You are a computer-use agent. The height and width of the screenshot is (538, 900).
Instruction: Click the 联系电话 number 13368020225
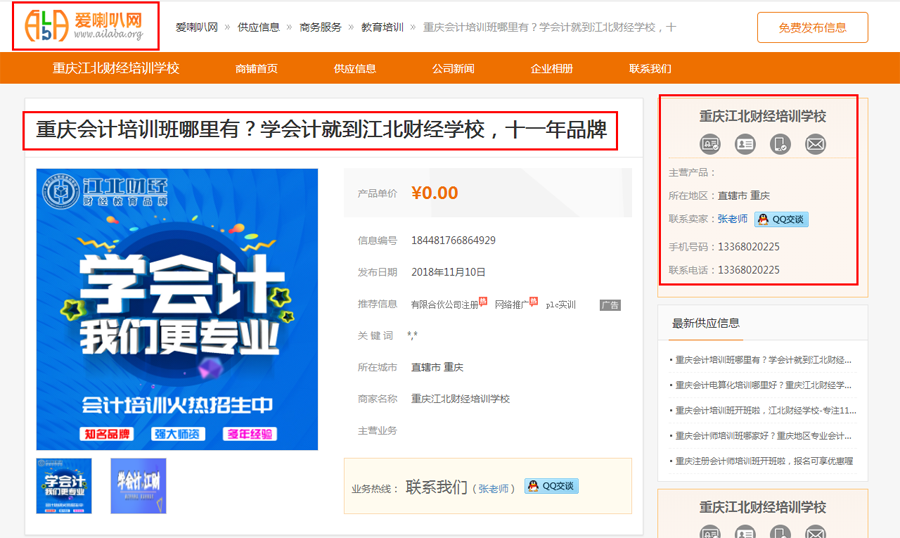coord(748,270)
